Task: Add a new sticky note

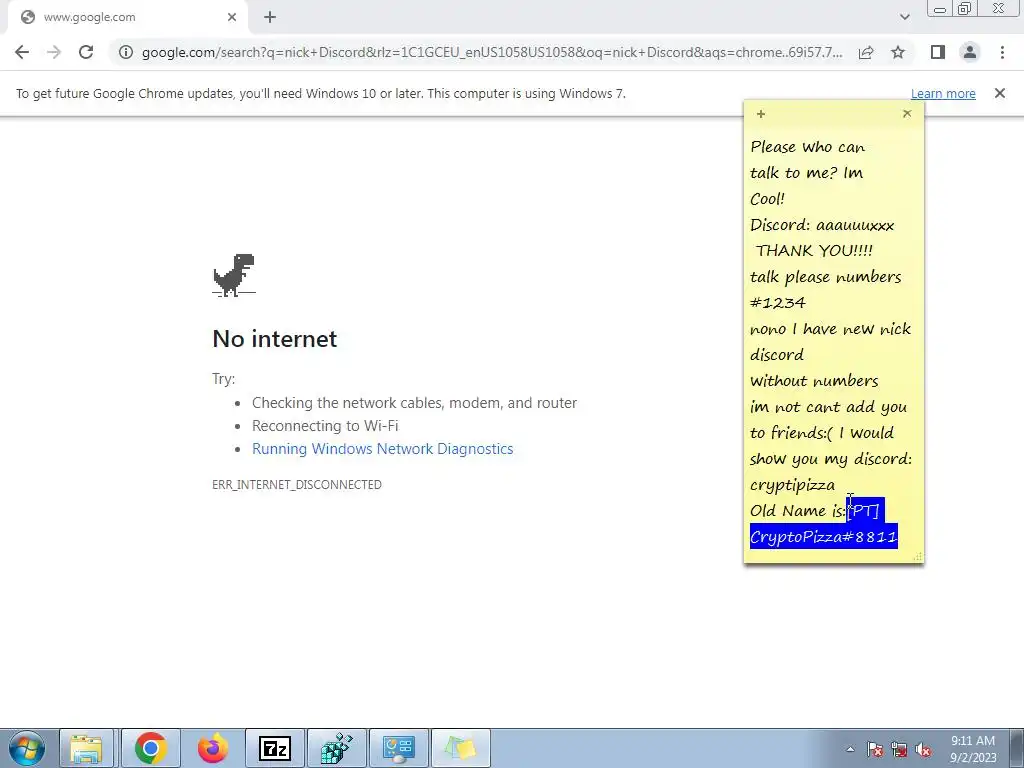Action: [x=761, y=114]
